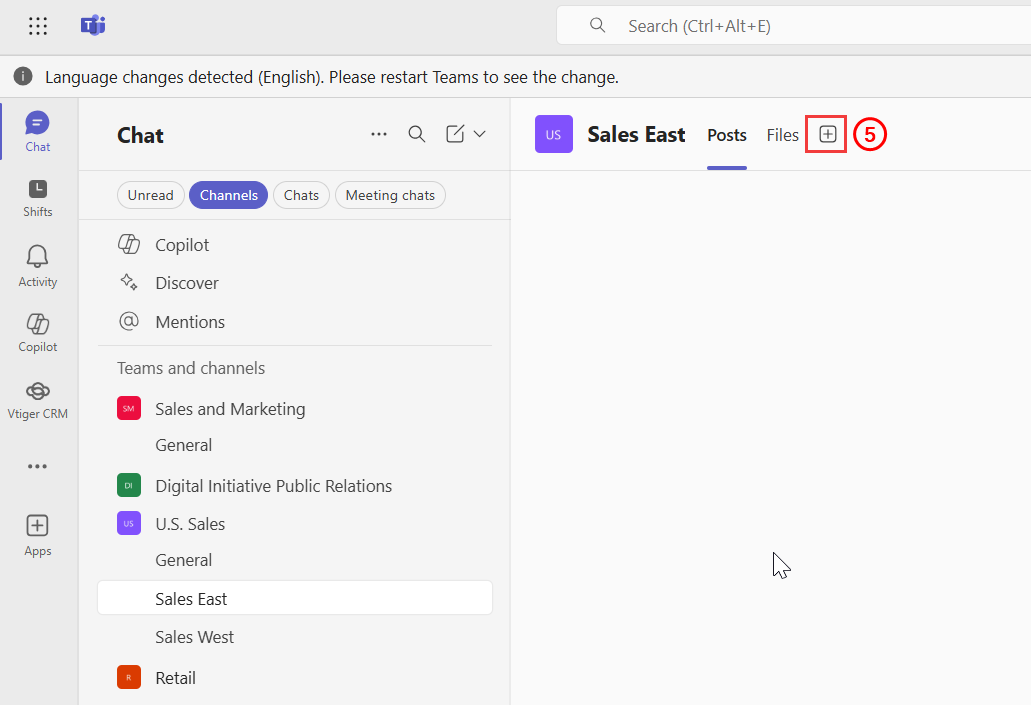The width and height of the screenshot is (1031, 705).
Task: Switch to the Files tab
Action: pyautogui.click(x=782, y=135)
